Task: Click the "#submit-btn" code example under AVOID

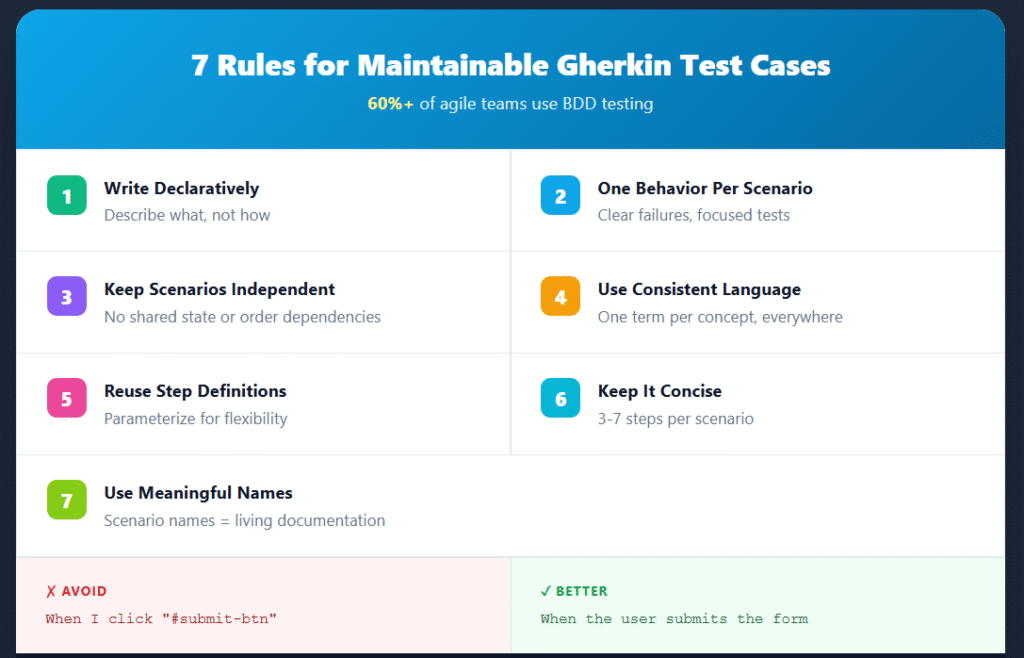Action: pyautogui.click(x=160, y=619)
